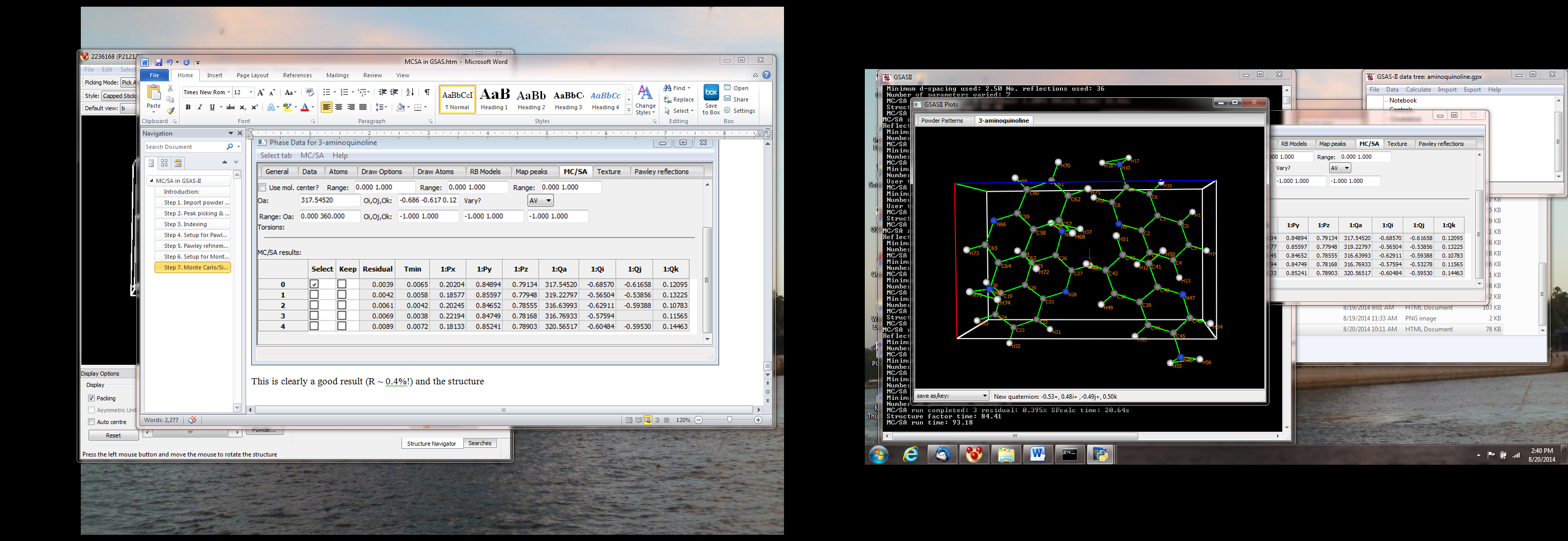
Task: Shrink the font size
Action: [x=272, y=93]
